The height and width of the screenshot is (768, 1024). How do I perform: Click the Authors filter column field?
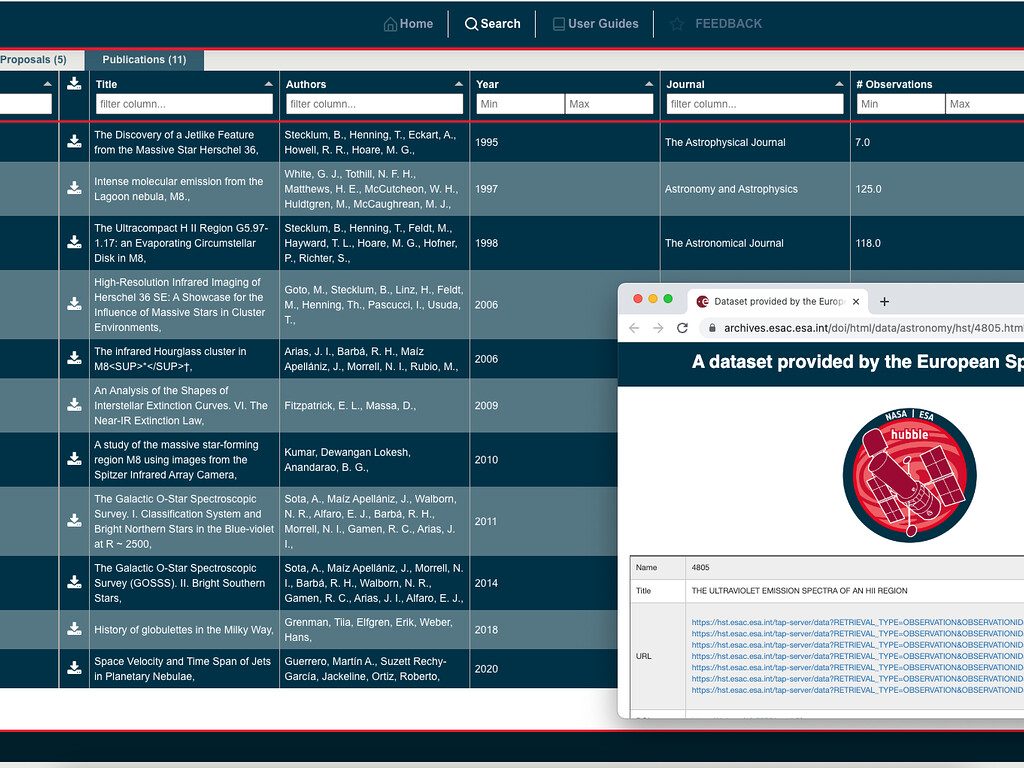[374, 104]
